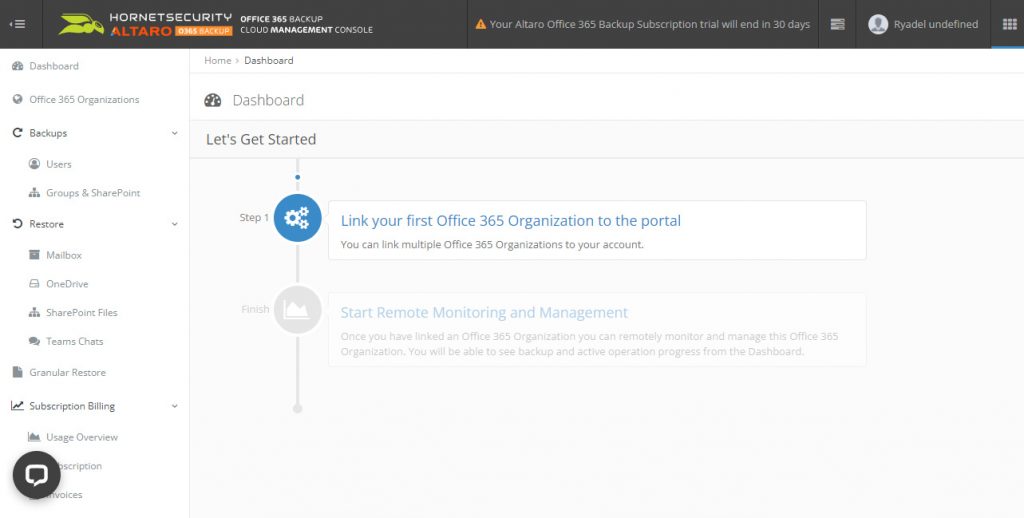
Task: Click the trial warning triangle icon
Action: (481, 24)
